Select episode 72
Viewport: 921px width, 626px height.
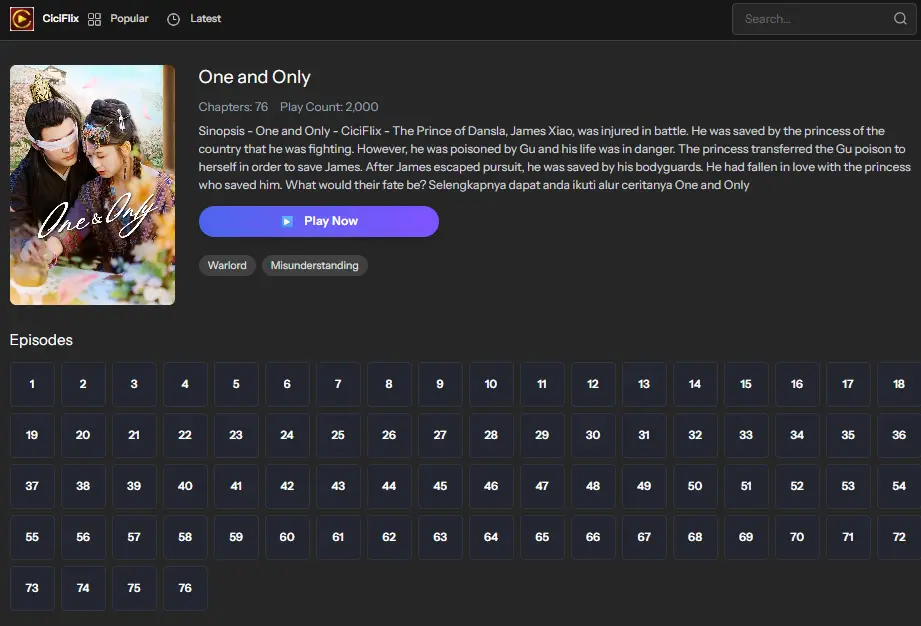(x=898, y=537)
